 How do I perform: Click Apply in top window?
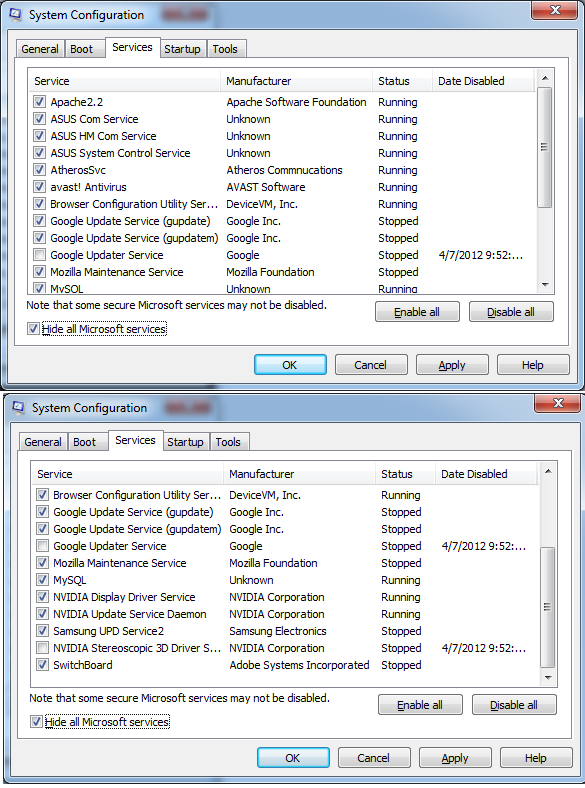coord(452,365)
